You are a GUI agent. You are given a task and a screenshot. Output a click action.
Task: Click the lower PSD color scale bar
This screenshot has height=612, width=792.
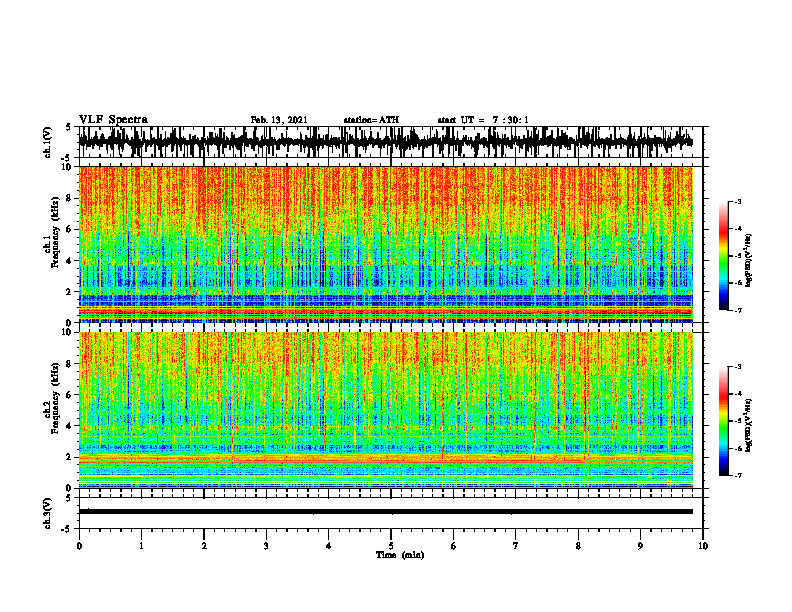click(x=724, y=421)
